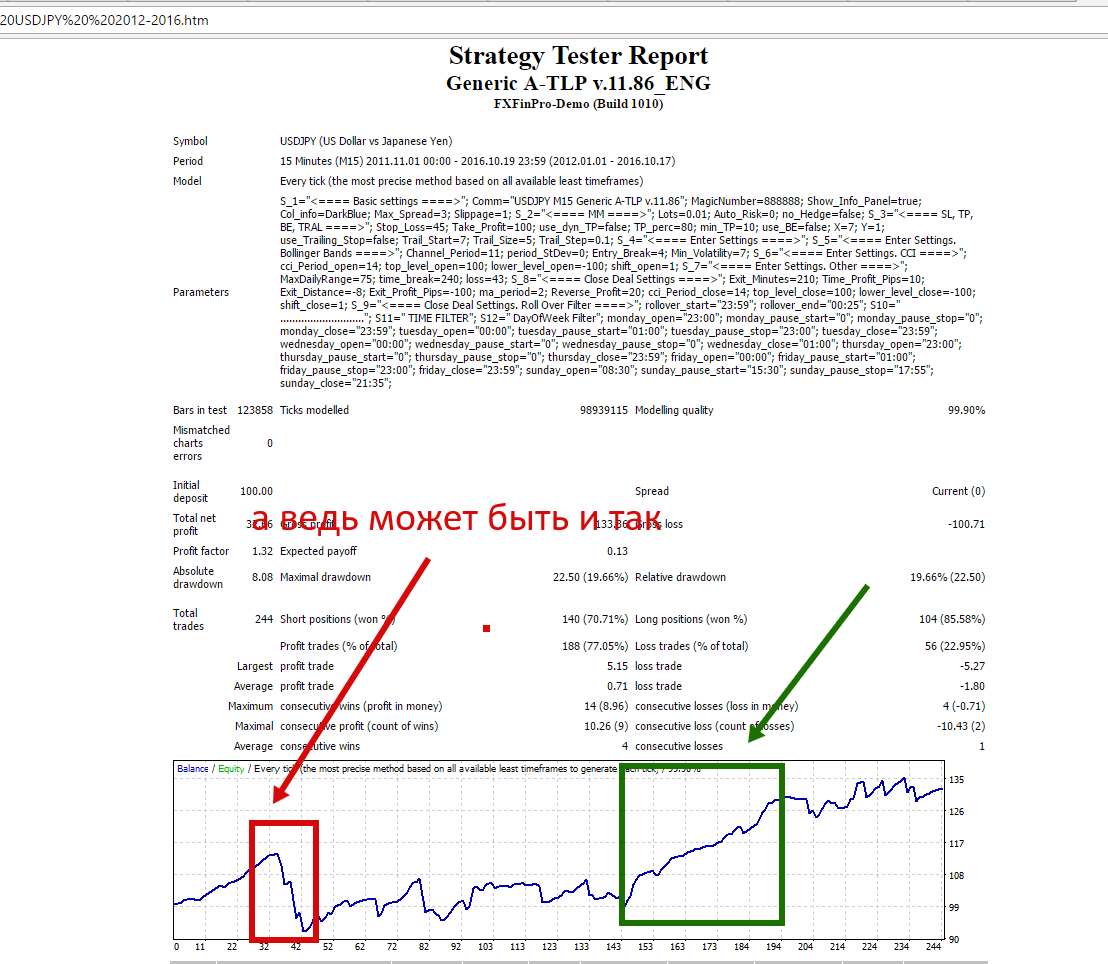
Task: Click the 'Long positions (won %)' label
Action: tap(691, 619)
